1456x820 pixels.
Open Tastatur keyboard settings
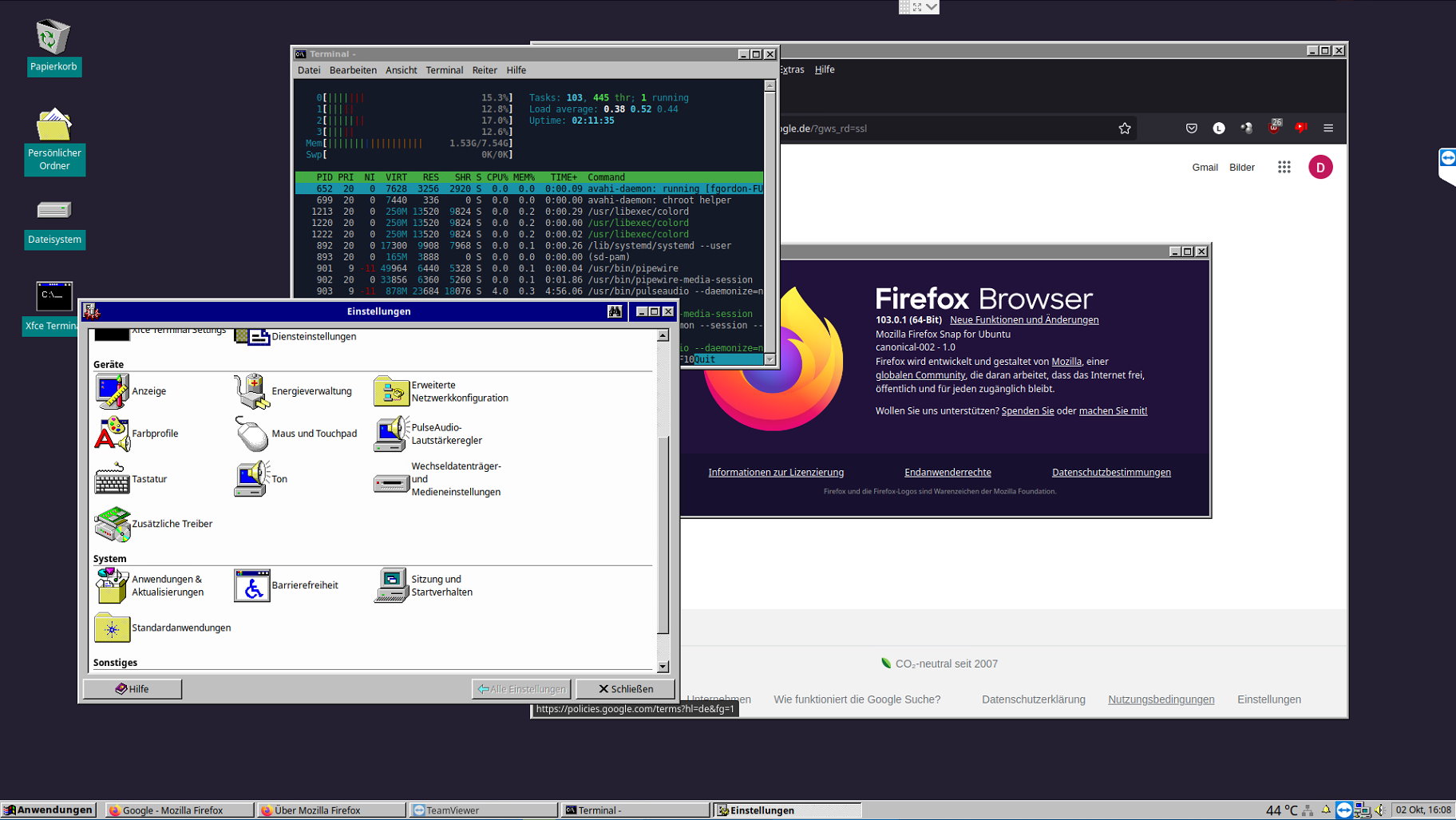coord(131,479)
